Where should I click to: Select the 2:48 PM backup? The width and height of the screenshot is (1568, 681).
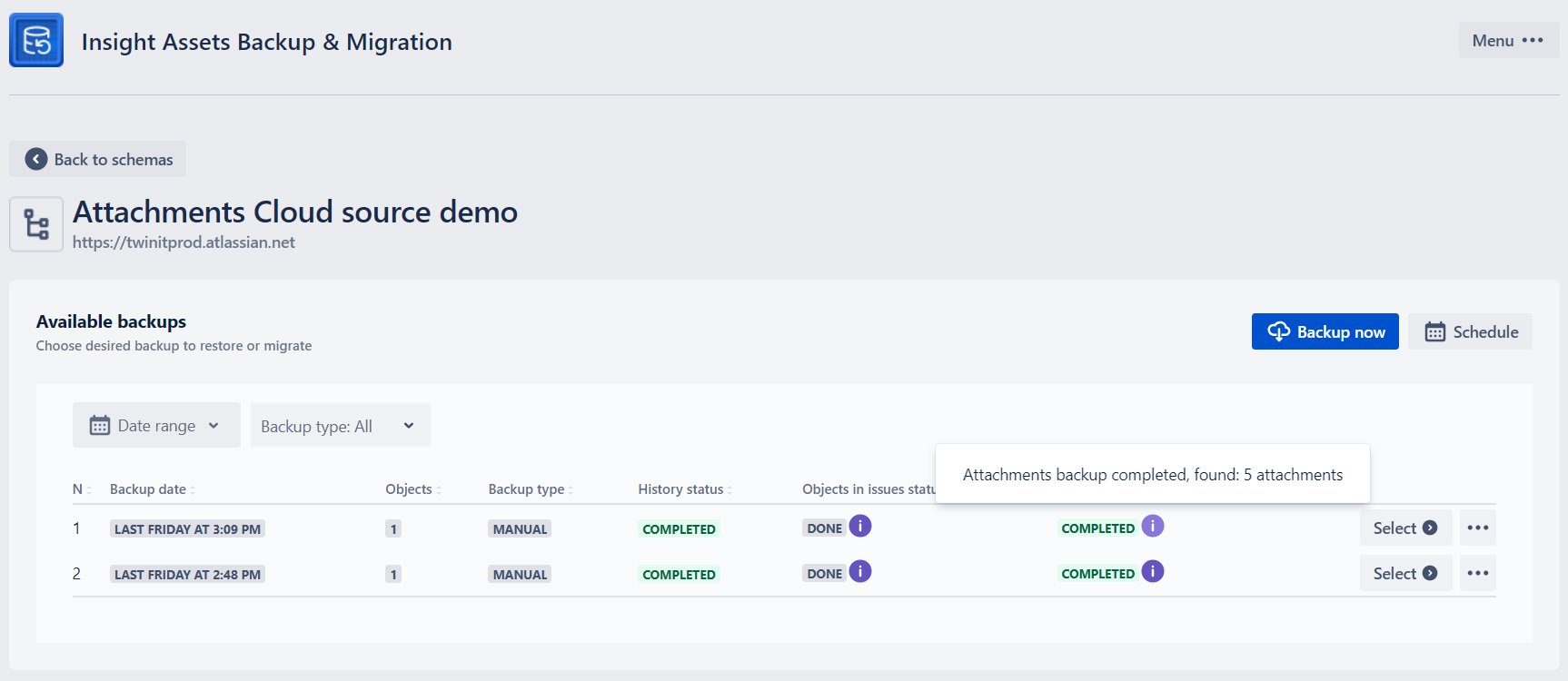pos(1405,573)
